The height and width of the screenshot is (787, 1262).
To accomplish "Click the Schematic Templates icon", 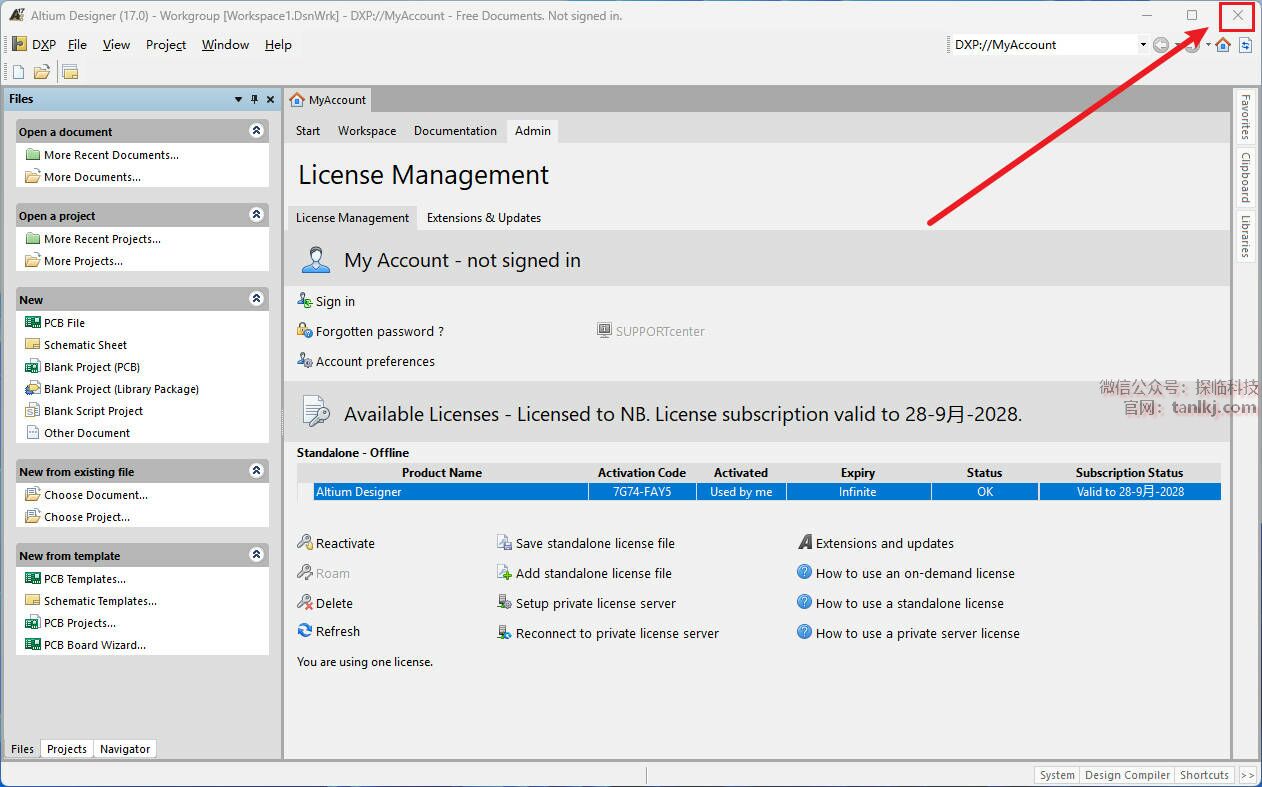I will [x=33, y=601].
